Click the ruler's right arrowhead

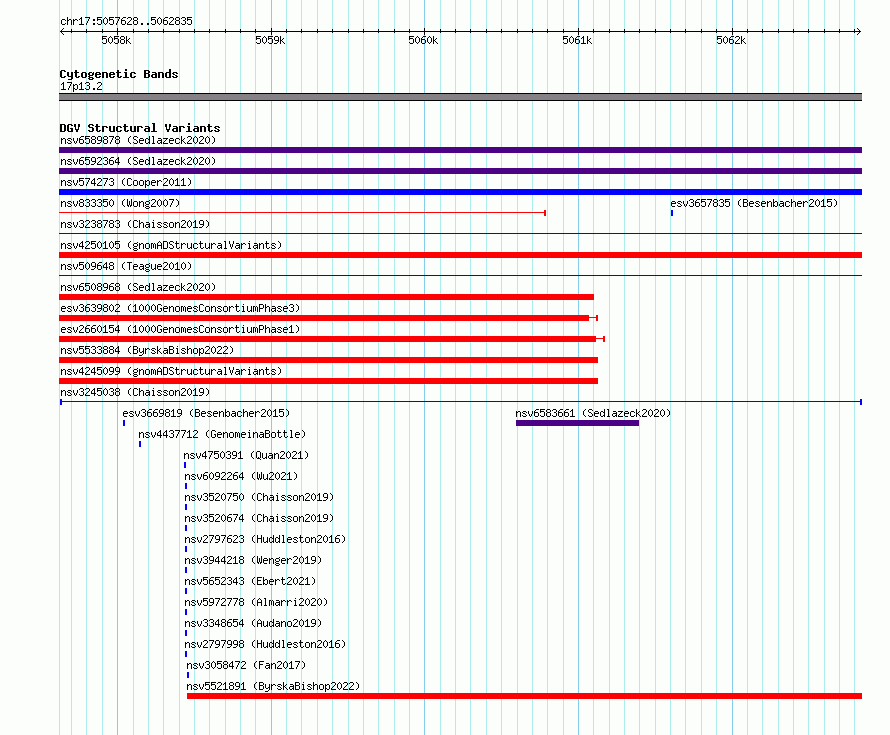click(x=859, y=31)
